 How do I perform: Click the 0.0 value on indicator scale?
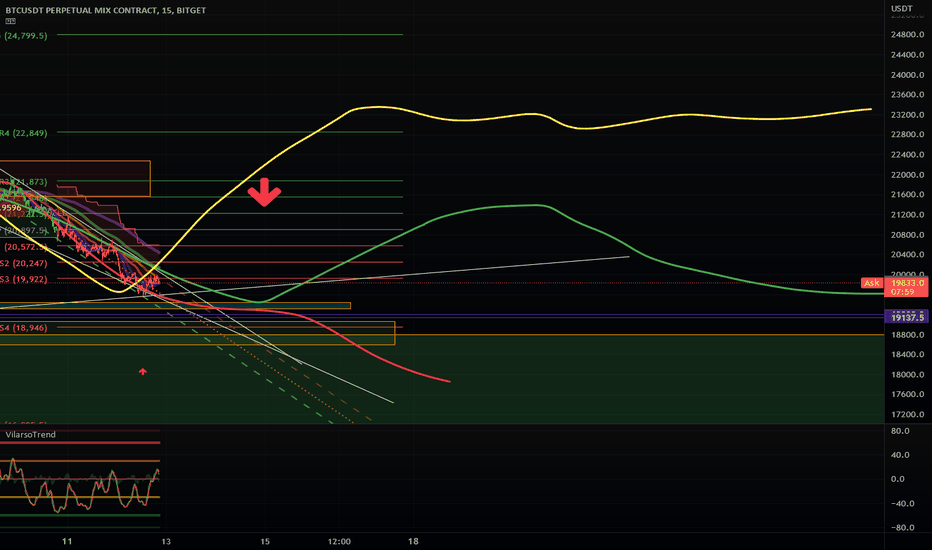point(898,479)
